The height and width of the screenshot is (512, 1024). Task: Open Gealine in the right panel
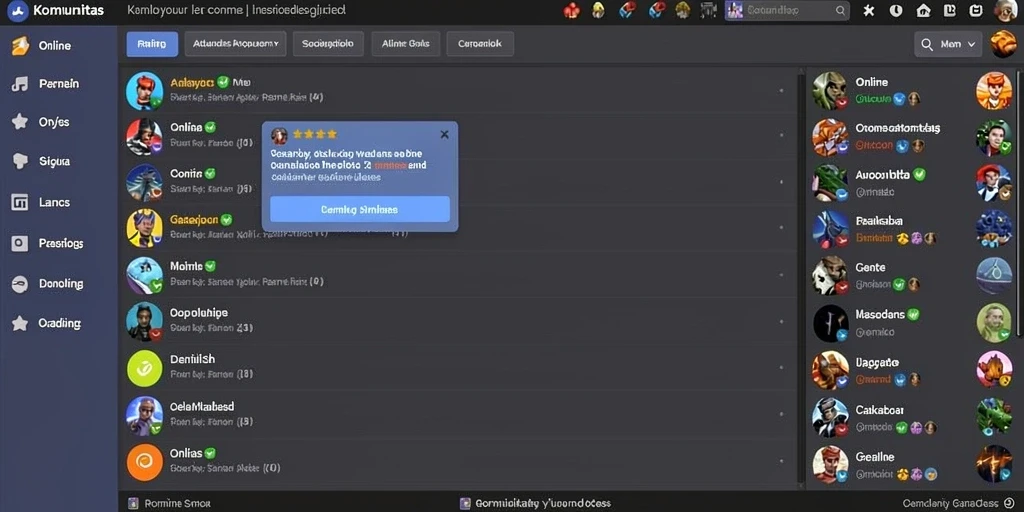[x=875, y=457]
